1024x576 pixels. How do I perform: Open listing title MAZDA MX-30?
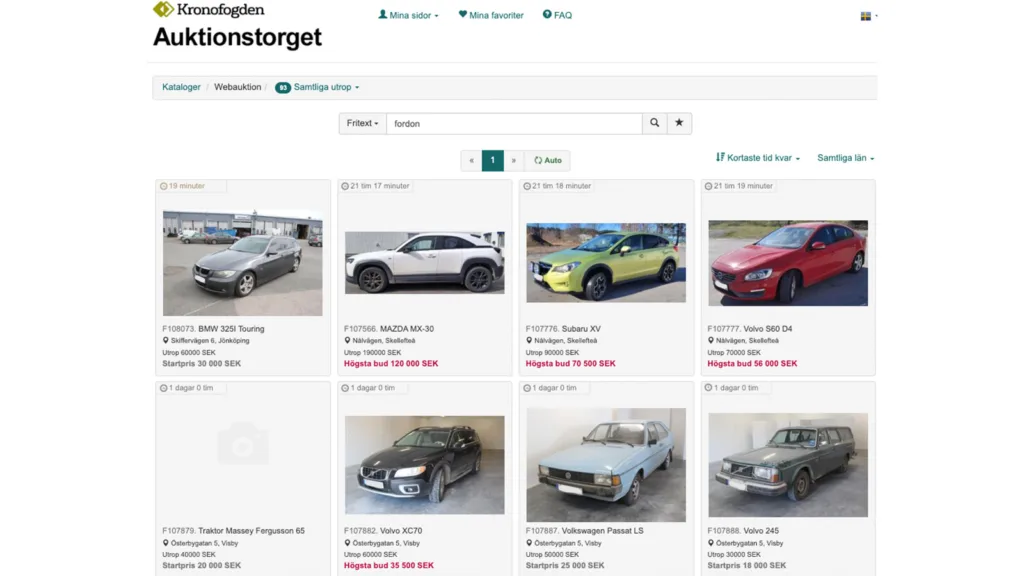click(407, 328)
